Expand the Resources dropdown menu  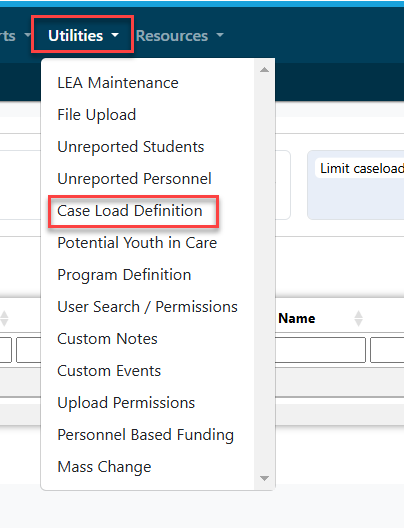179,36
